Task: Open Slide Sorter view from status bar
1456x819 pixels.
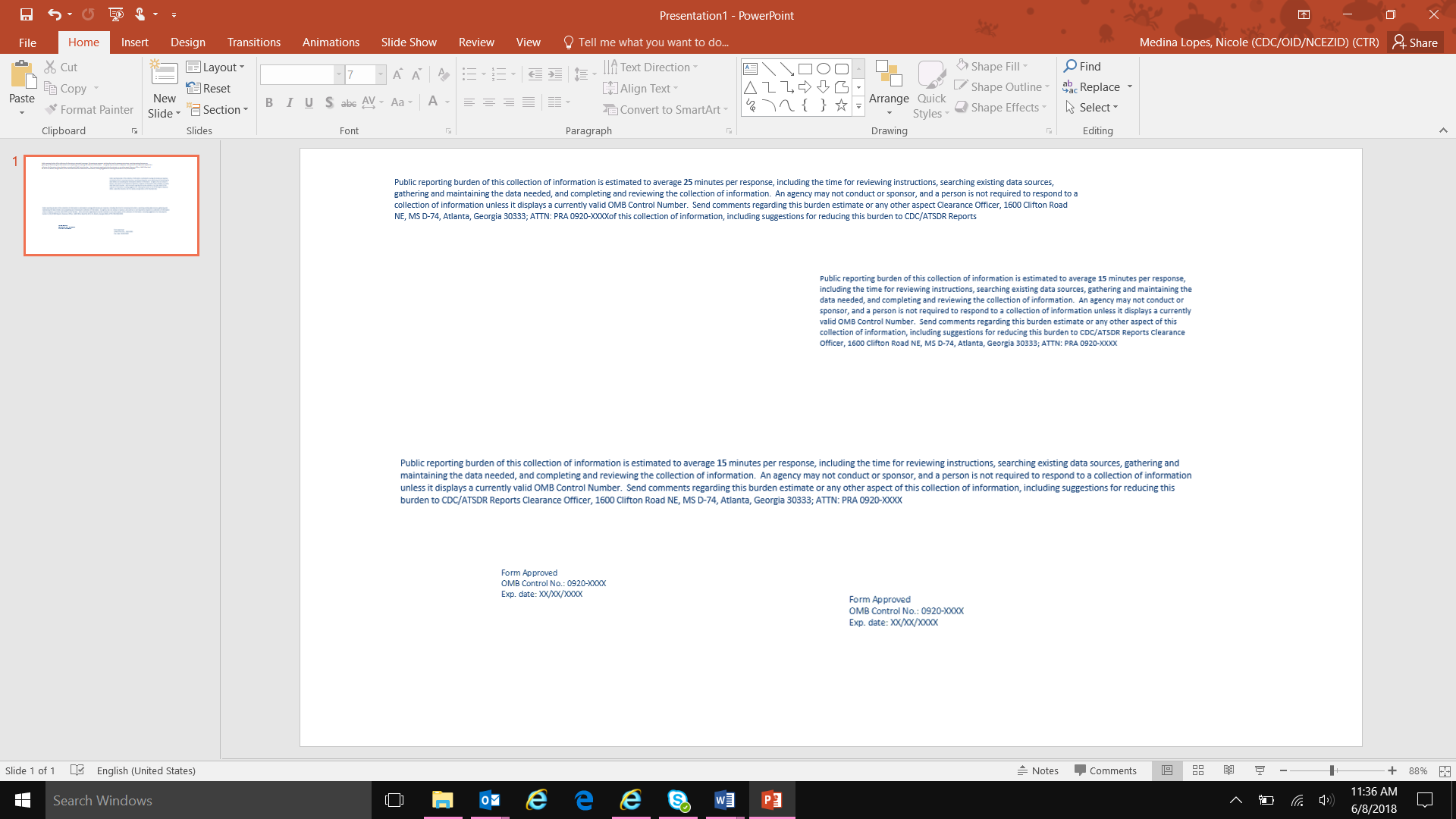Action: click(x=1198, y=770)
